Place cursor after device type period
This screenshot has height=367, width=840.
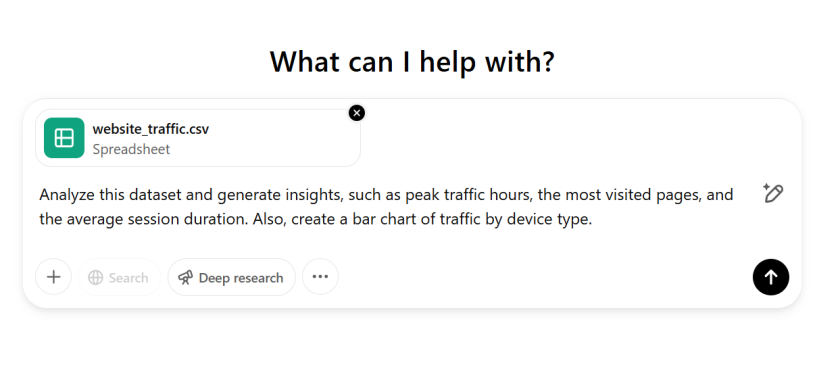click(x=592, y=220)
